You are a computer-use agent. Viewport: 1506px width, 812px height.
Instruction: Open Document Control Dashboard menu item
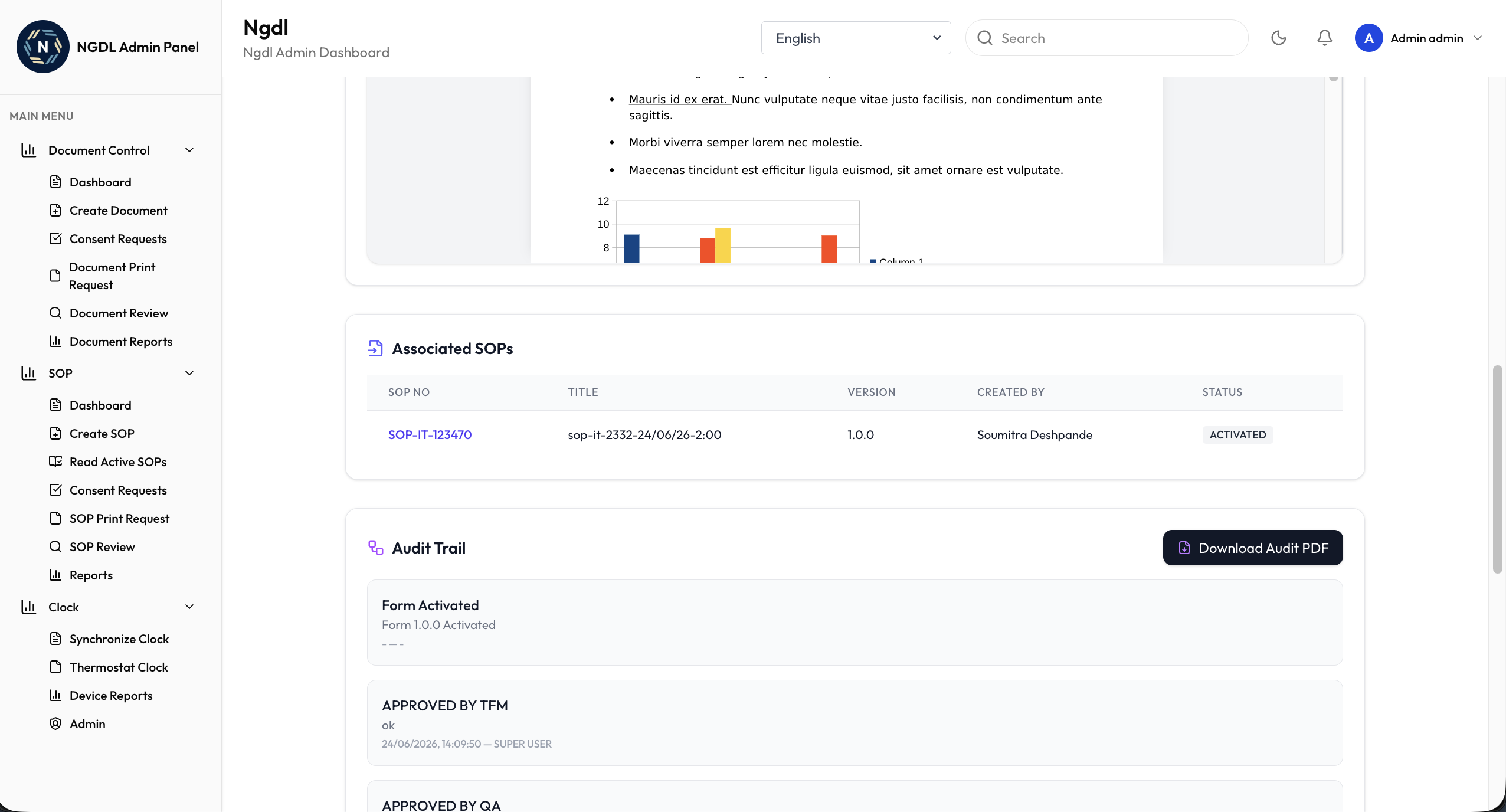(x=100, y=182)
